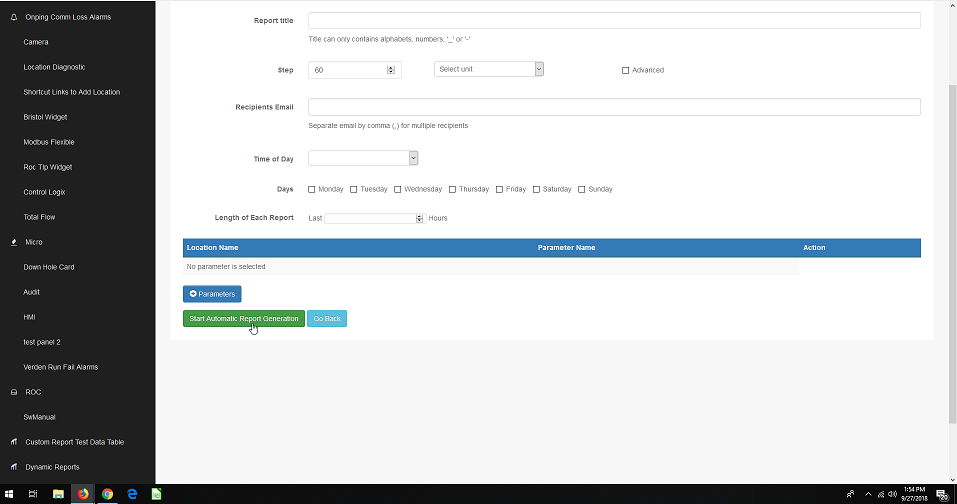Check the Monday checkbox
Viewport: 957px width, 504px height.
point(312,189)
